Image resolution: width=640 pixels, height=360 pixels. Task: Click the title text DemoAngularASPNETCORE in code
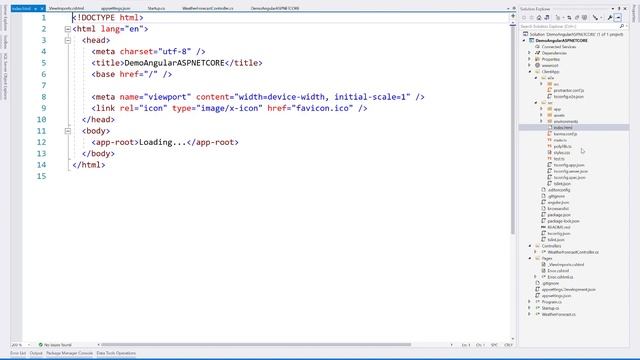(174, 63)
